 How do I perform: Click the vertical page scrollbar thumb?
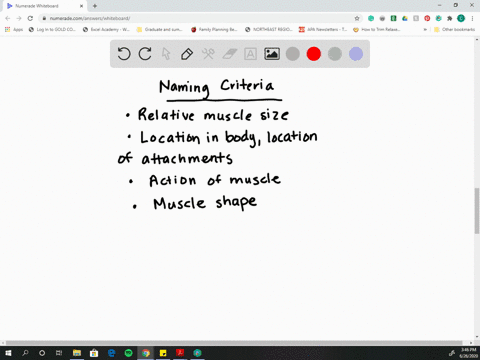coord(477,211)
